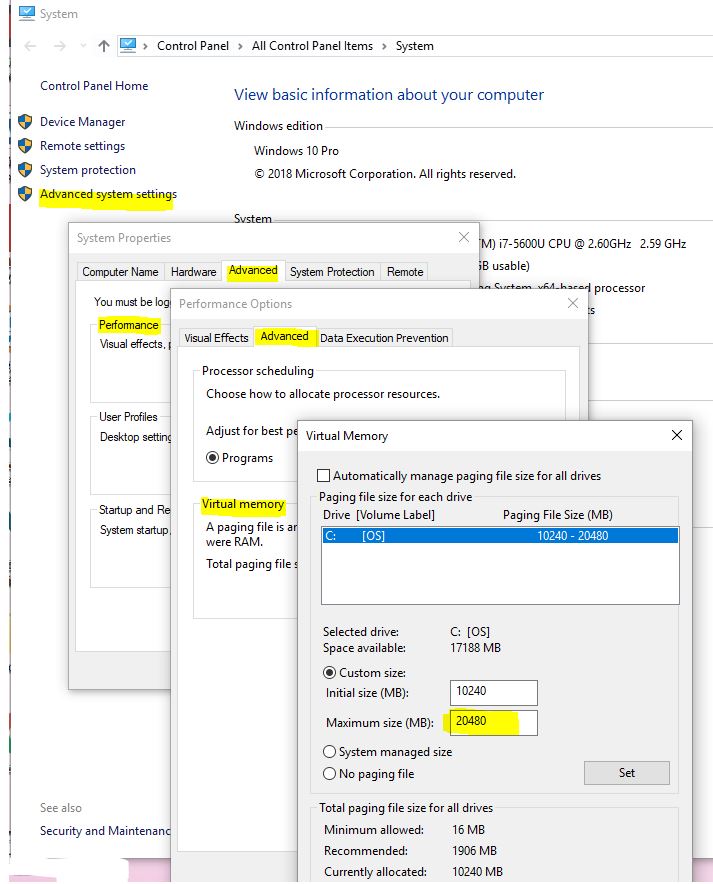The width and height of the screenshot is (713, 884).
Task: Select drive C: [OS] in paging list
Action: [x=500, y=536]
